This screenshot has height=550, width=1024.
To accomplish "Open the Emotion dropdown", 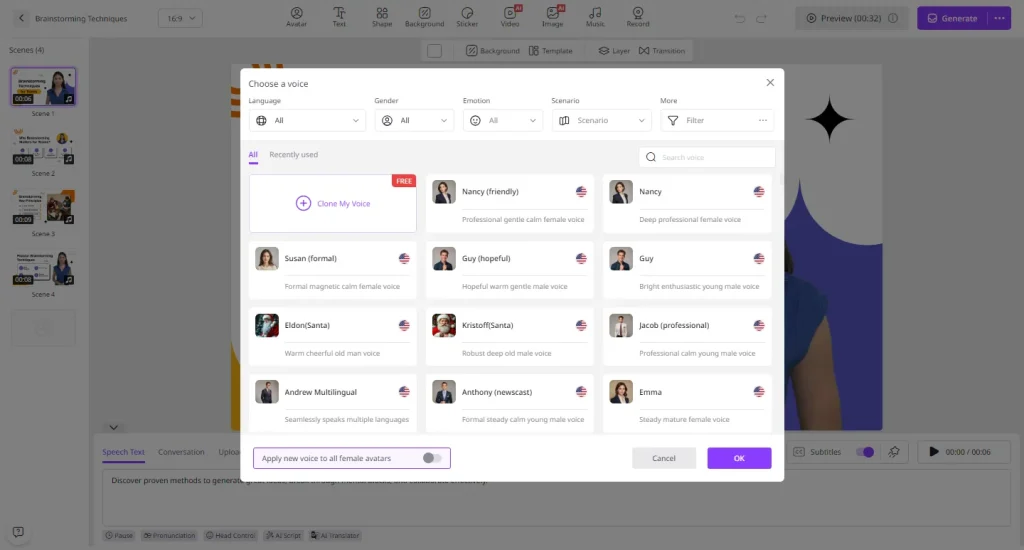I will click(x=503, y=120).
